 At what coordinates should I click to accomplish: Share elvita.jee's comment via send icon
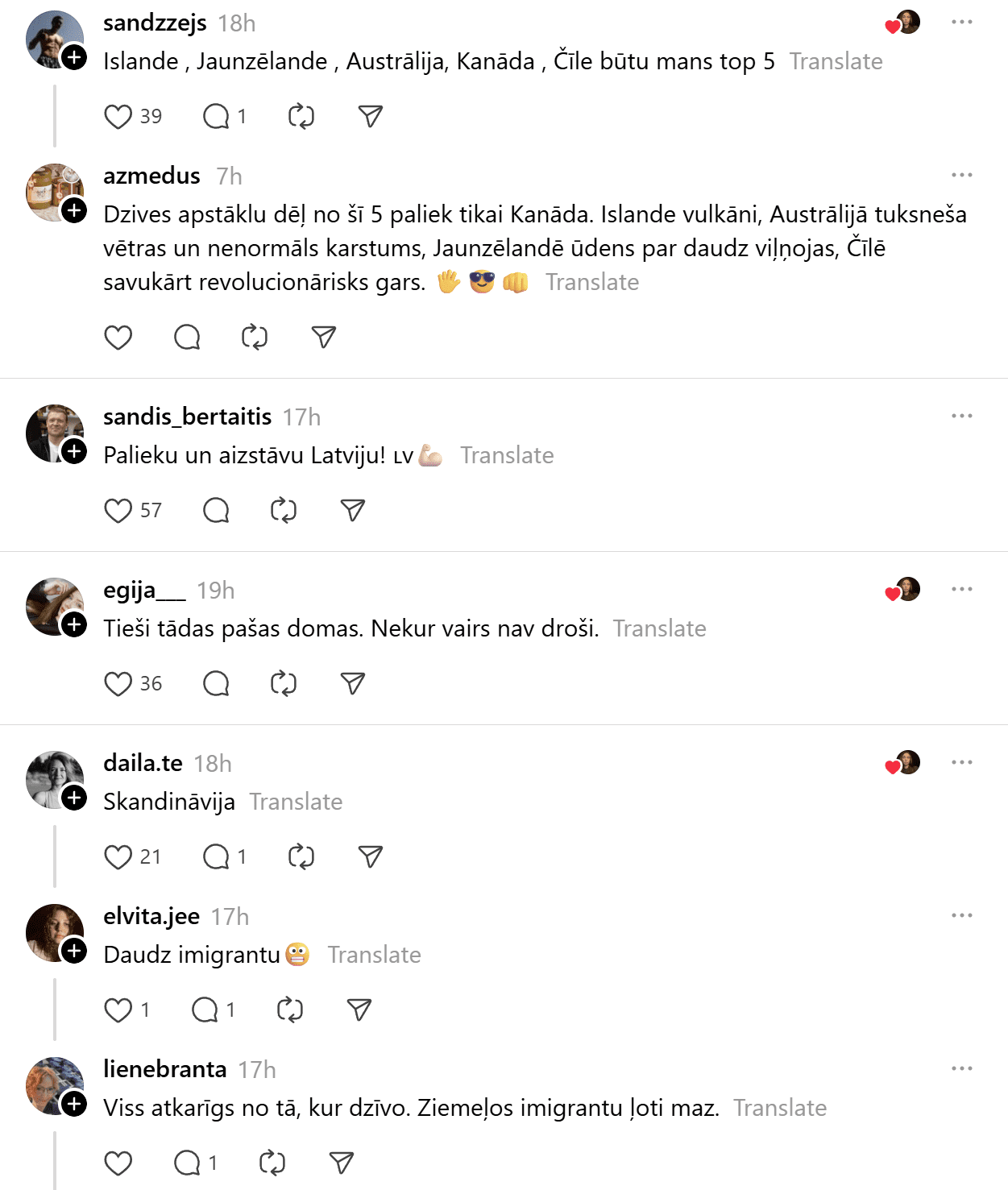tap(359, 1010)
